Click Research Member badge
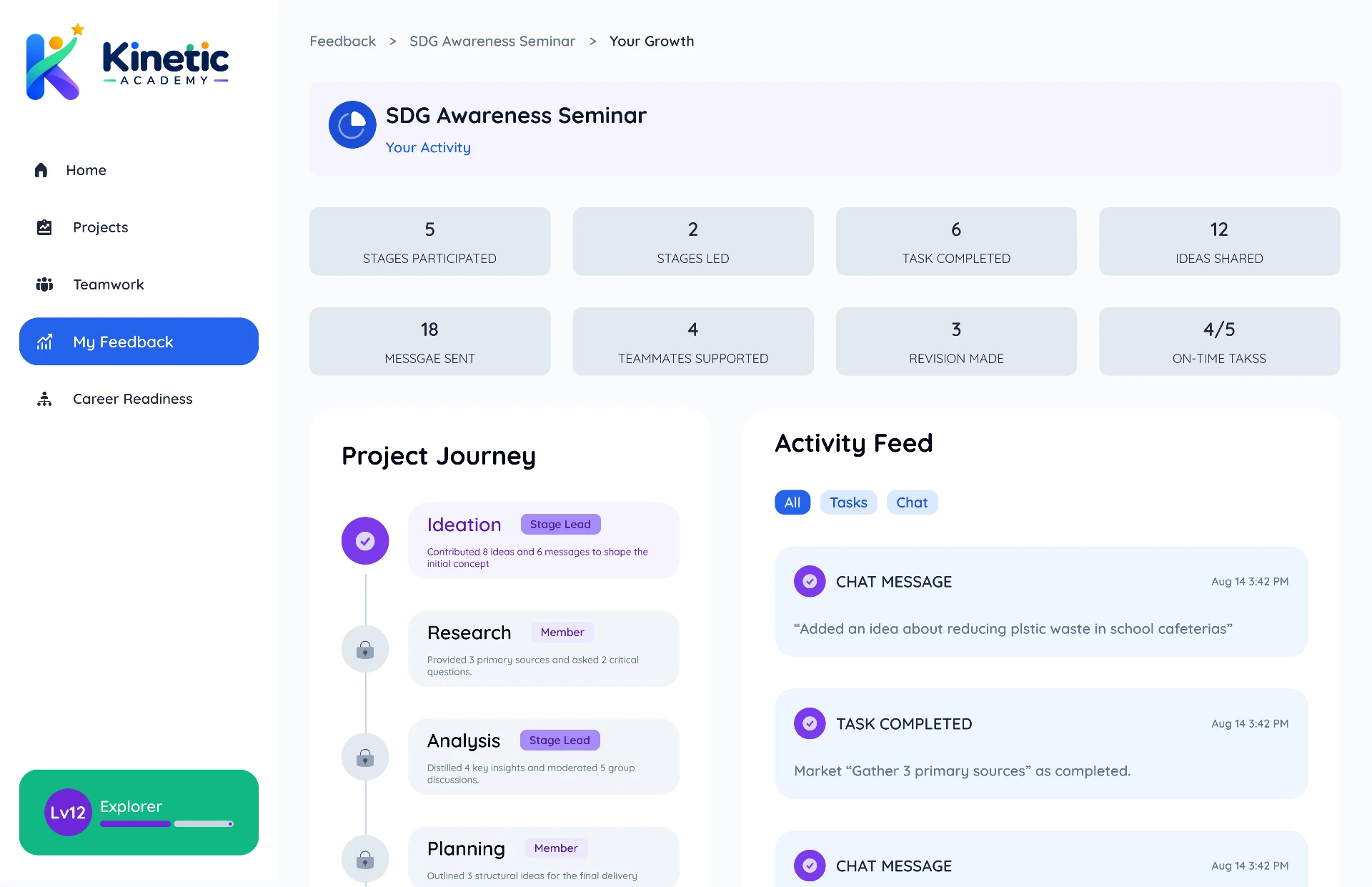This screenshot has height=887, width=1372. (562, 632)
